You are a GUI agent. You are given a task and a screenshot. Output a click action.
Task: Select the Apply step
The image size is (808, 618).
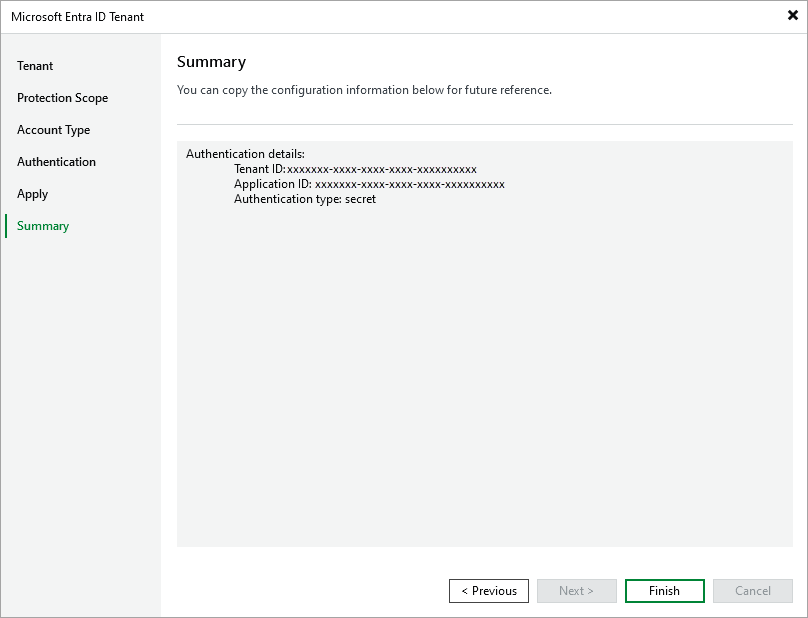point(32,194)
